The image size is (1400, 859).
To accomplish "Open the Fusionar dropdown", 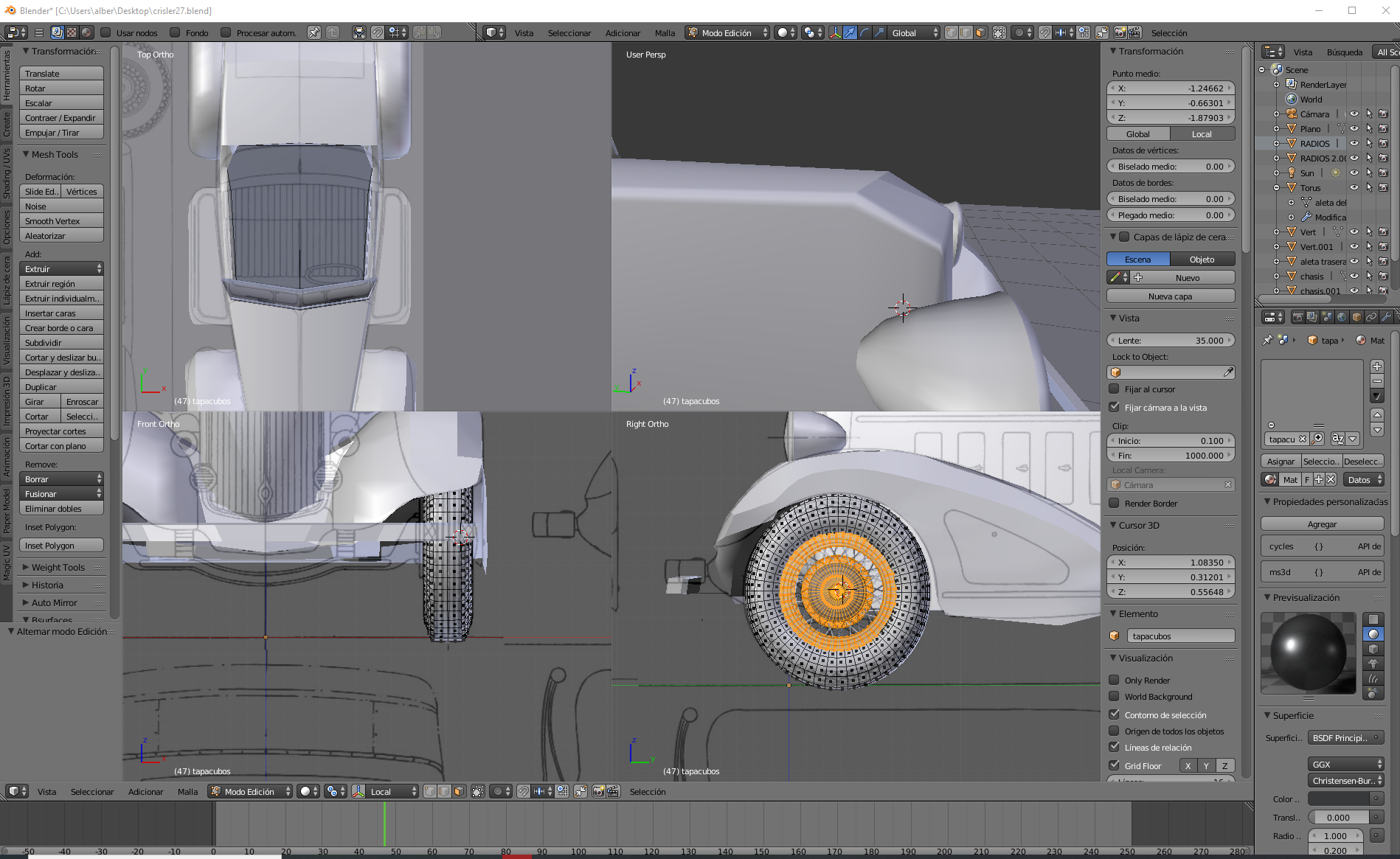I will 62,494.
